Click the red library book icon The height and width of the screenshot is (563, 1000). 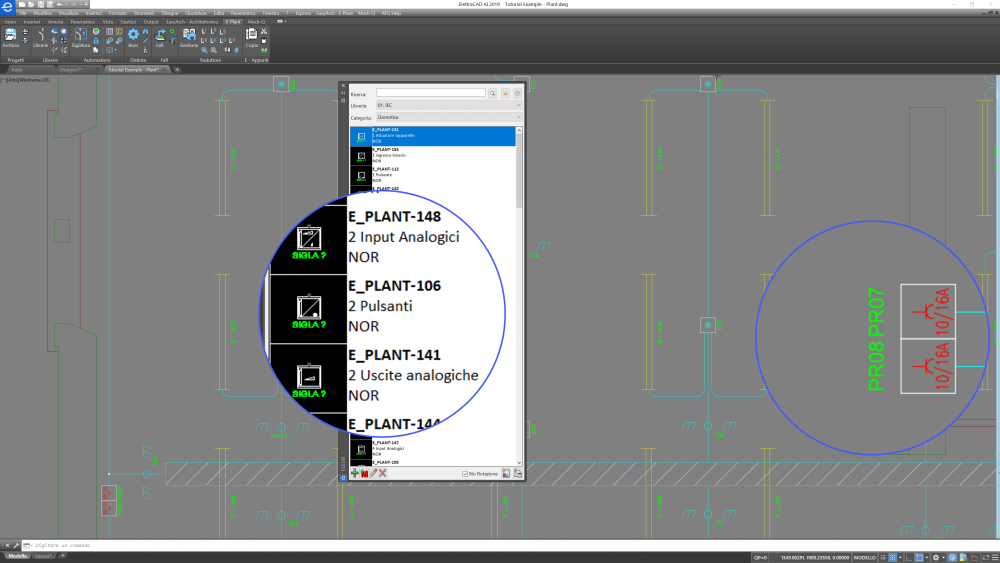click(364, 473)
